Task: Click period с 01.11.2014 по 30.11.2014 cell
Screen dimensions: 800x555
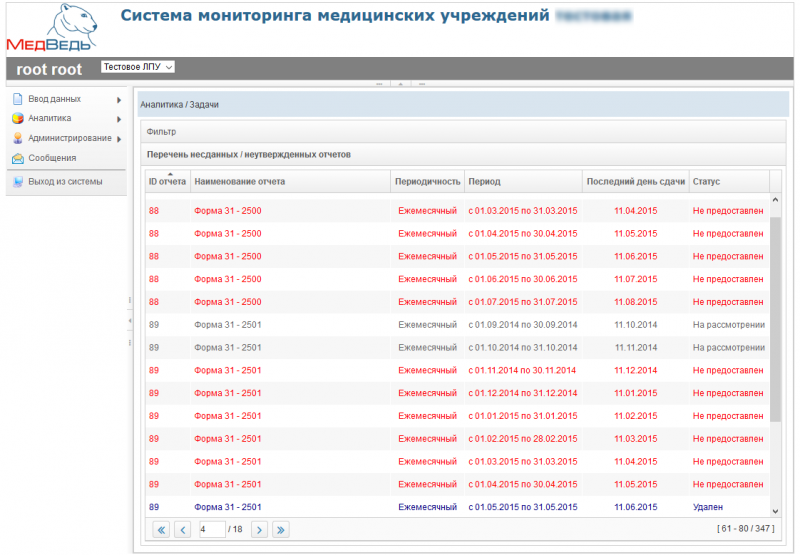Action: 522,370
